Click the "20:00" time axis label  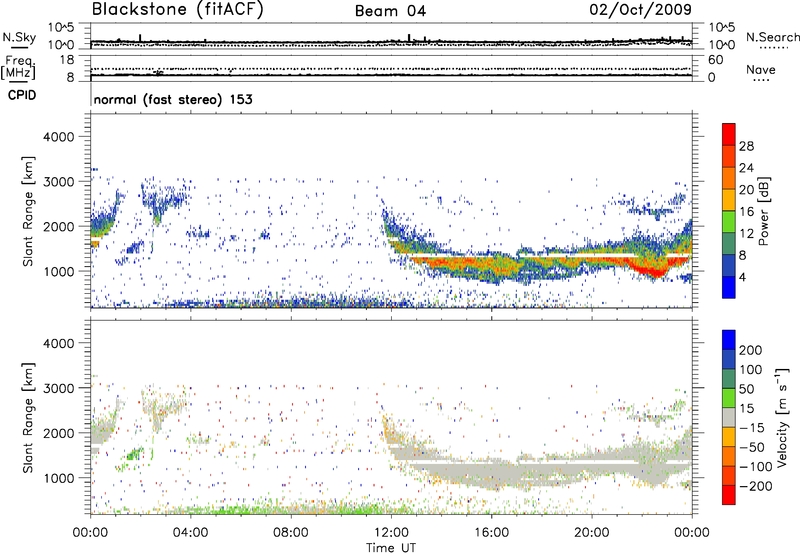[591, 533]
